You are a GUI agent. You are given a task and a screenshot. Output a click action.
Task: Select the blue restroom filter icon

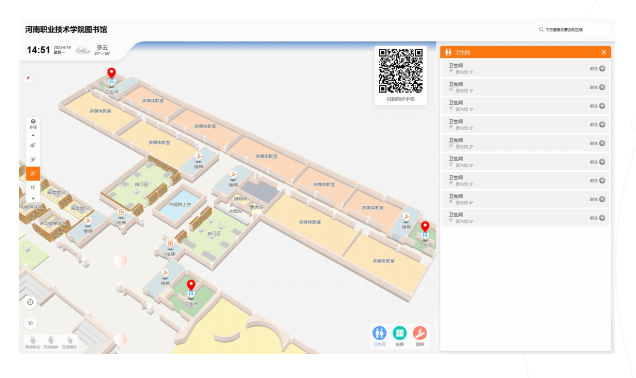point(379,333)
